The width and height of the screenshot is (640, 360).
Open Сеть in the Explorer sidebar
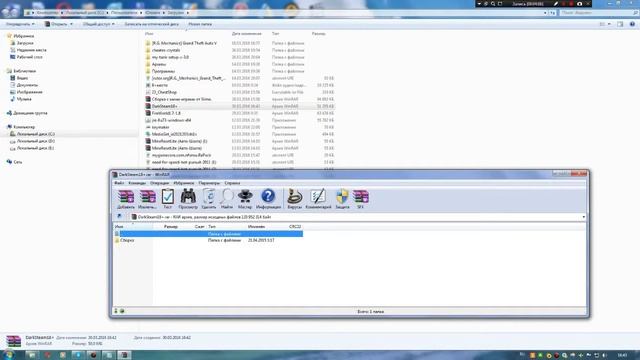pos(18,162)
